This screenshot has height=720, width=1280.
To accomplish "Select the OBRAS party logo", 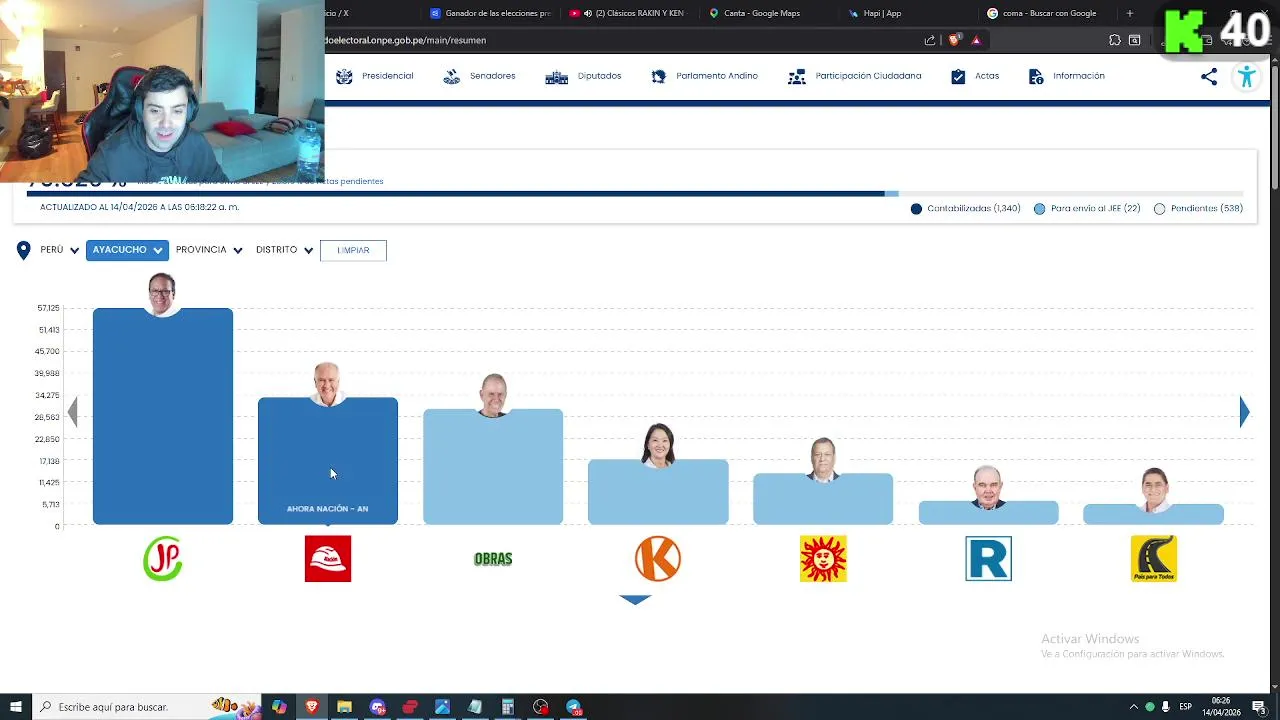I will tap(493, 559).
